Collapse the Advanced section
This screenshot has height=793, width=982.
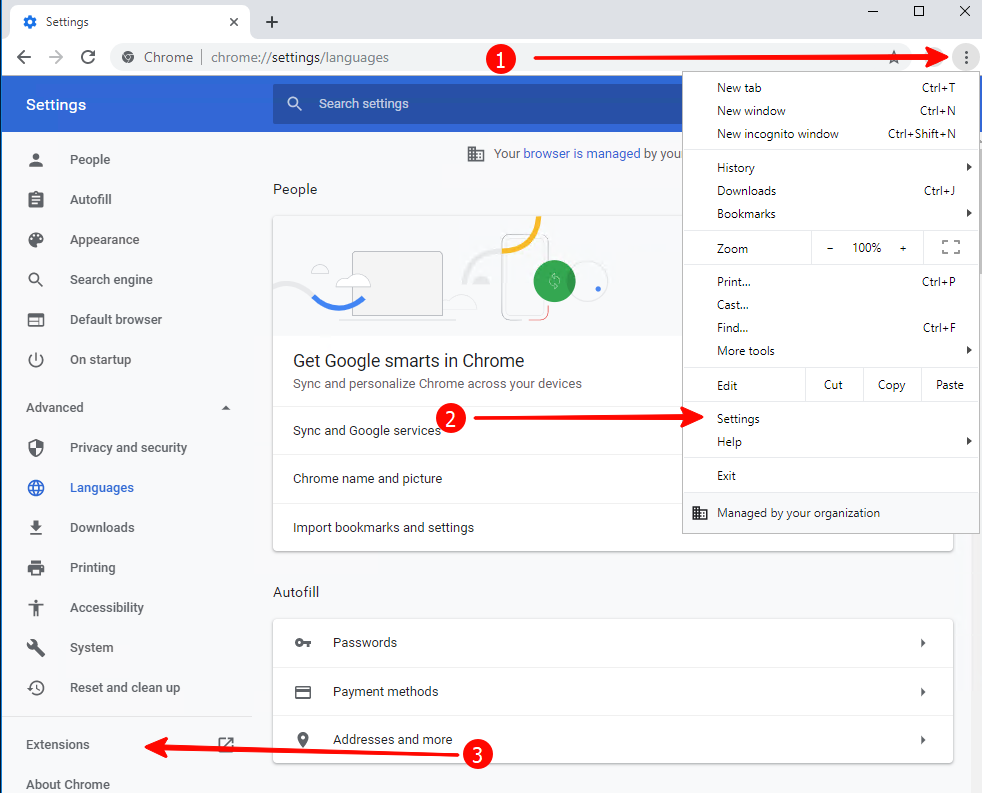226,408
